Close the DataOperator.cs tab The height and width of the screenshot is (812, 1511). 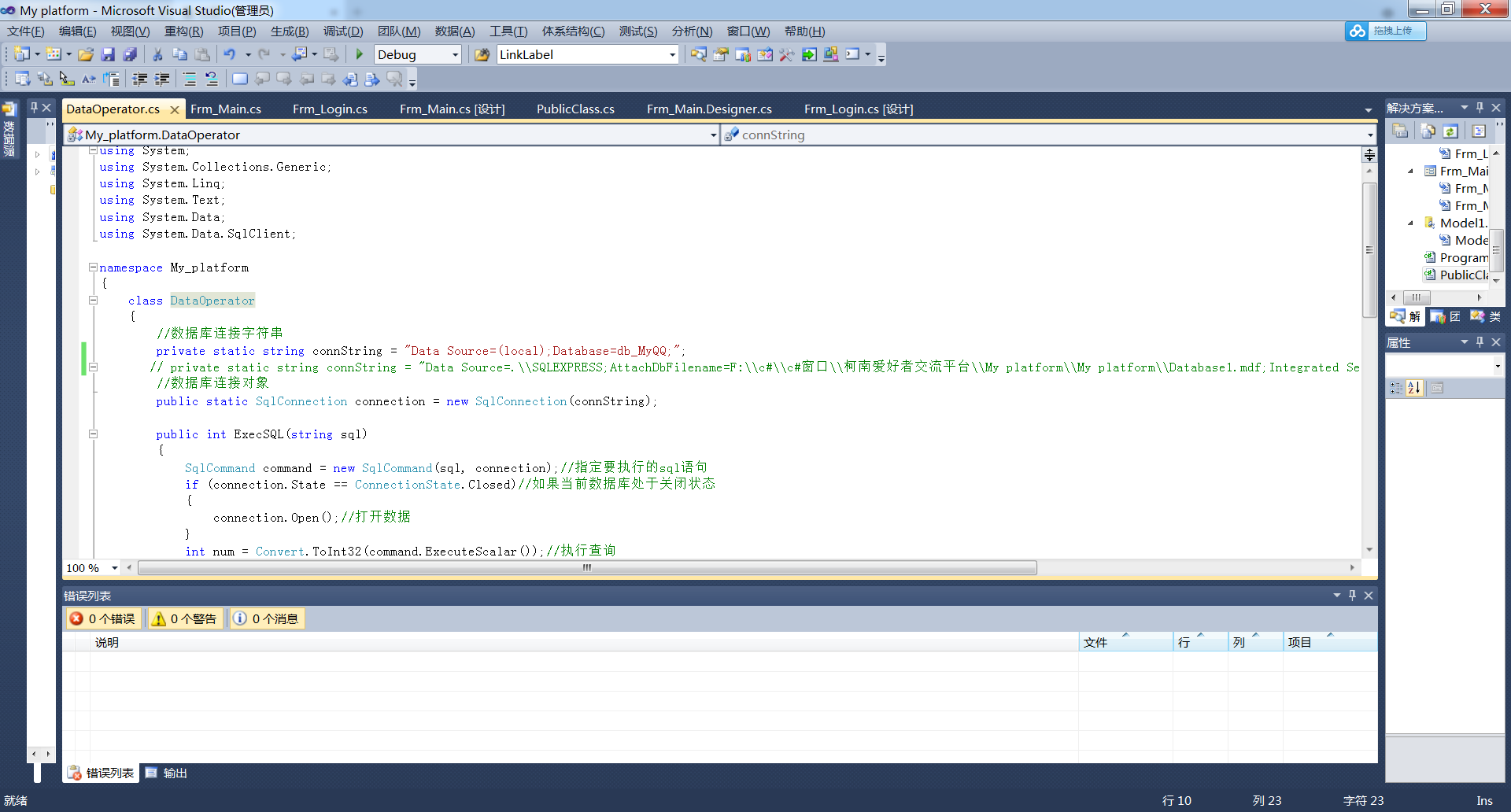tap(175, 110)
